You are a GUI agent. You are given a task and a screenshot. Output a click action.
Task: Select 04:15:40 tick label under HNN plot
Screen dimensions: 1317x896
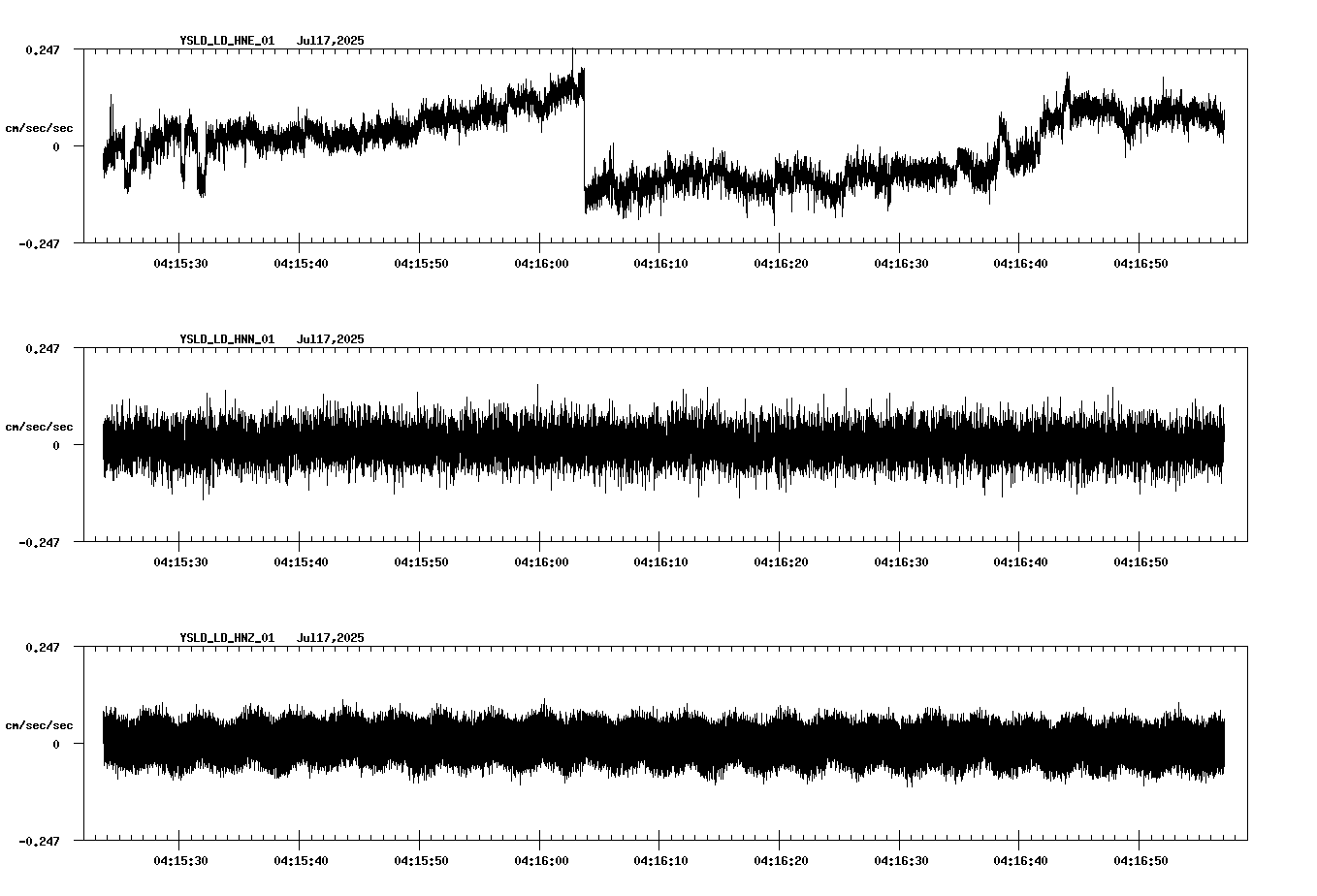(x=300, y=562)
